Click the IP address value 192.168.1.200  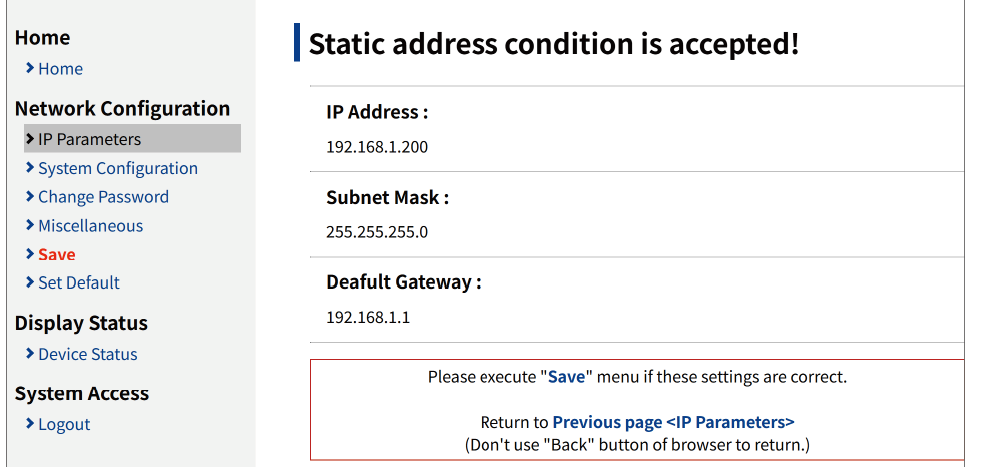coord(377,147)
